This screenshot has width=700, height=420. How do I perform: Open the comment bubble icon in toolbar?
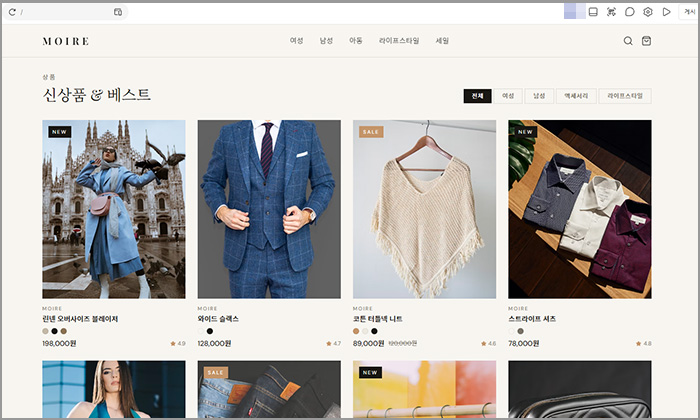tap(629, 12)
